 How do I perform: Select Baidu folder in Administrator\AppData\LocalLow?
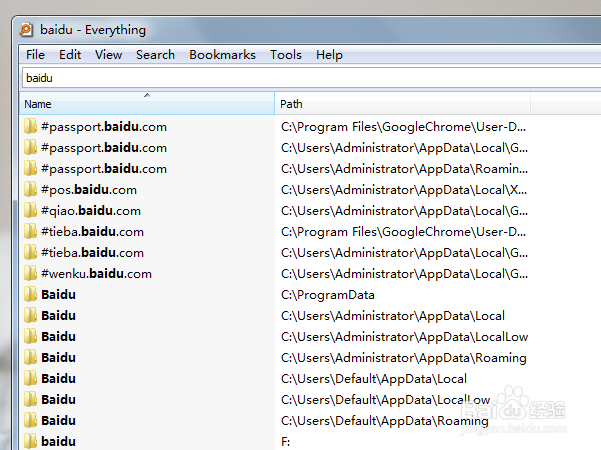coord(58,337)
